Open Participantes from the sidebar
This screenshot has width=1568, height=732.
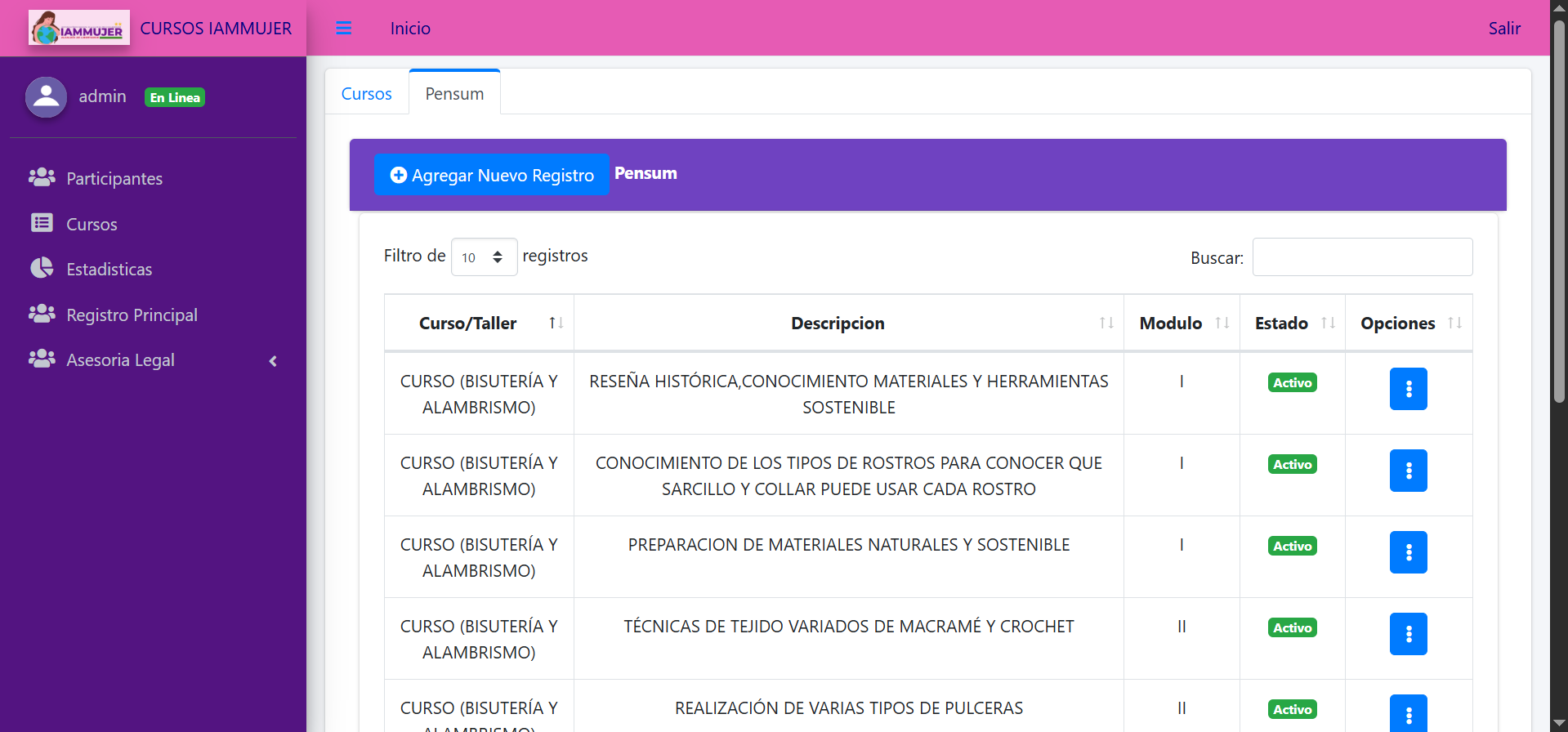click(x=114, y=179)
